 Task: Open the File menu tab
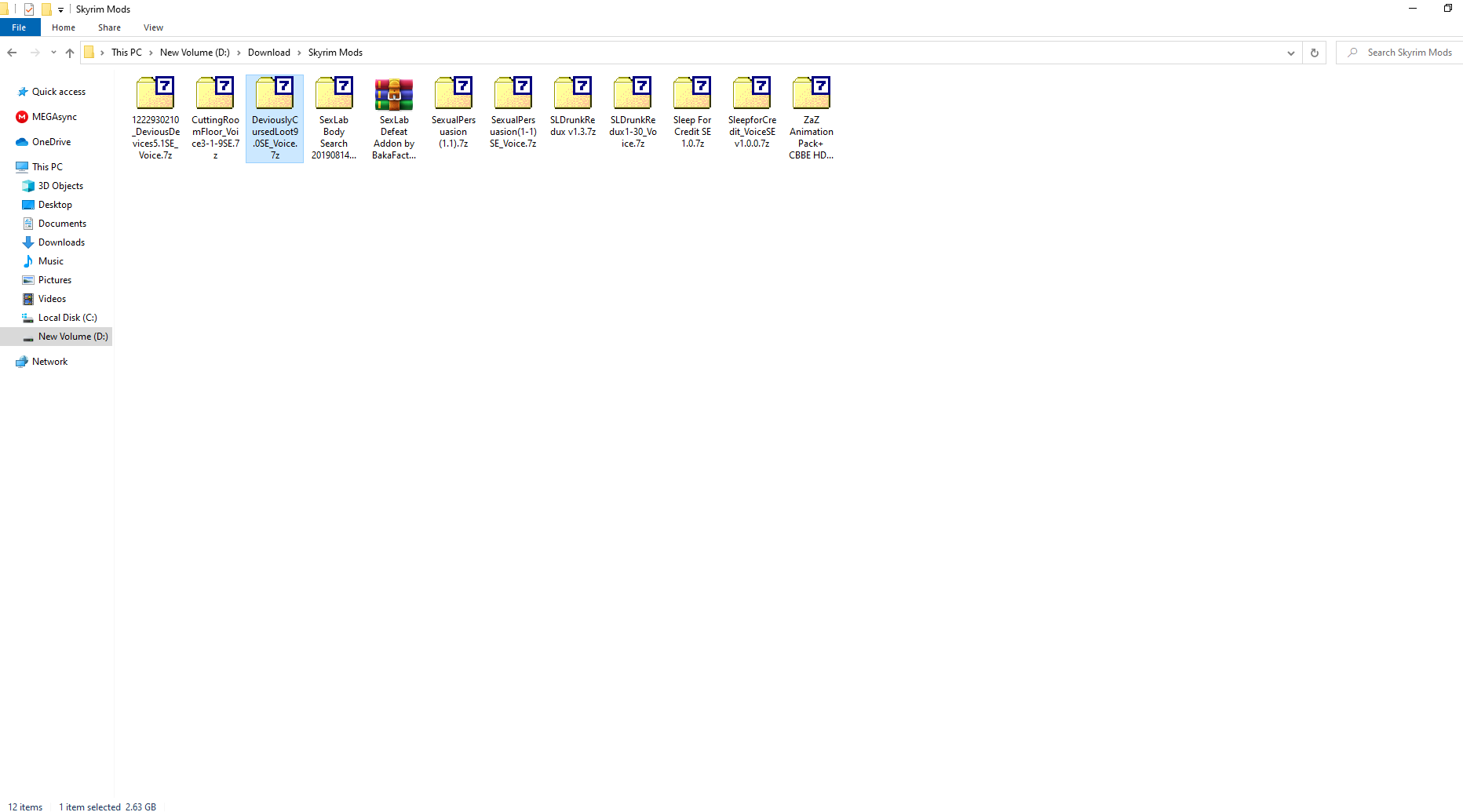(19, 27)
